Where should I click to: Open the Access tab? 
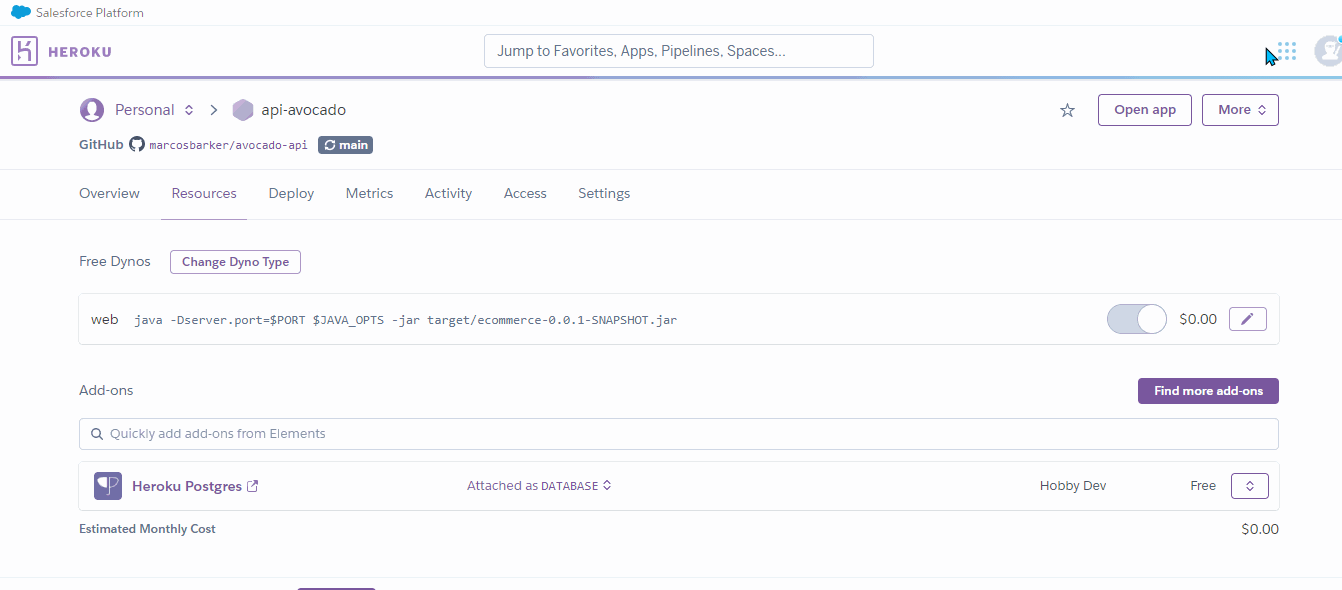tap(525, 194)
